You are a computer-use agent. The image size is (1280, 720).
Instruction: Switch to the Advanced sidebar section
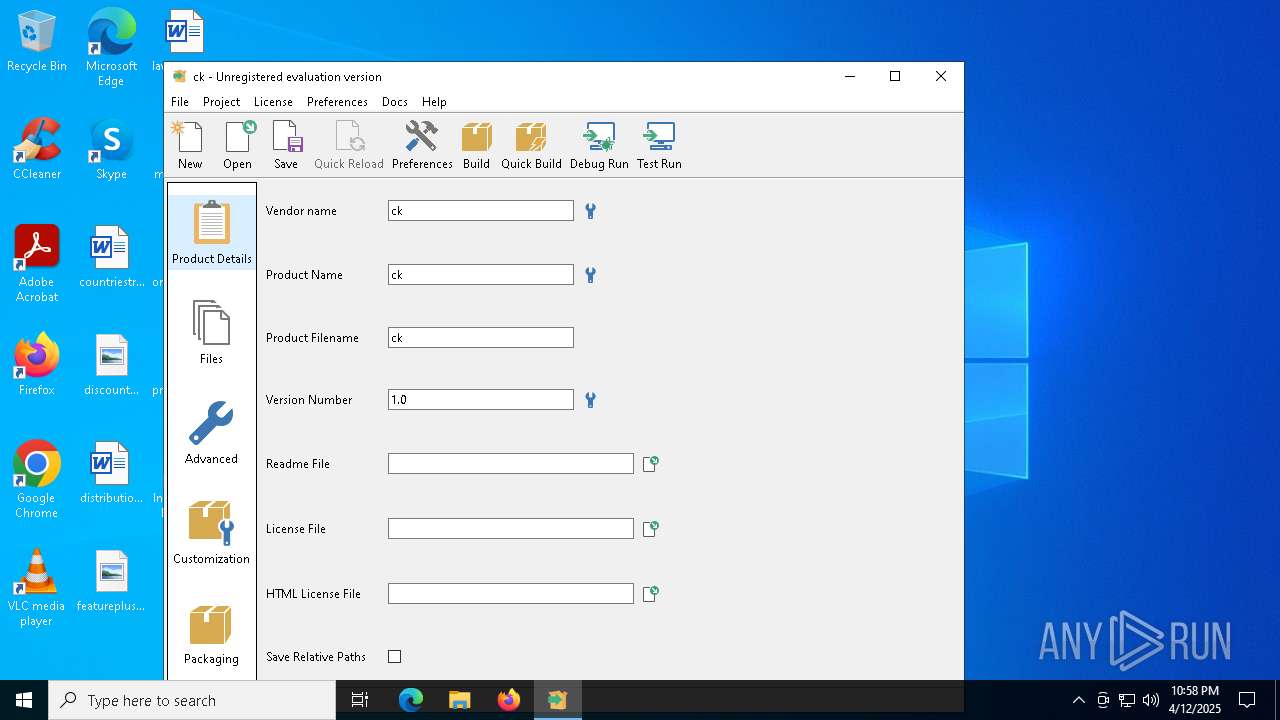point(212,432)
